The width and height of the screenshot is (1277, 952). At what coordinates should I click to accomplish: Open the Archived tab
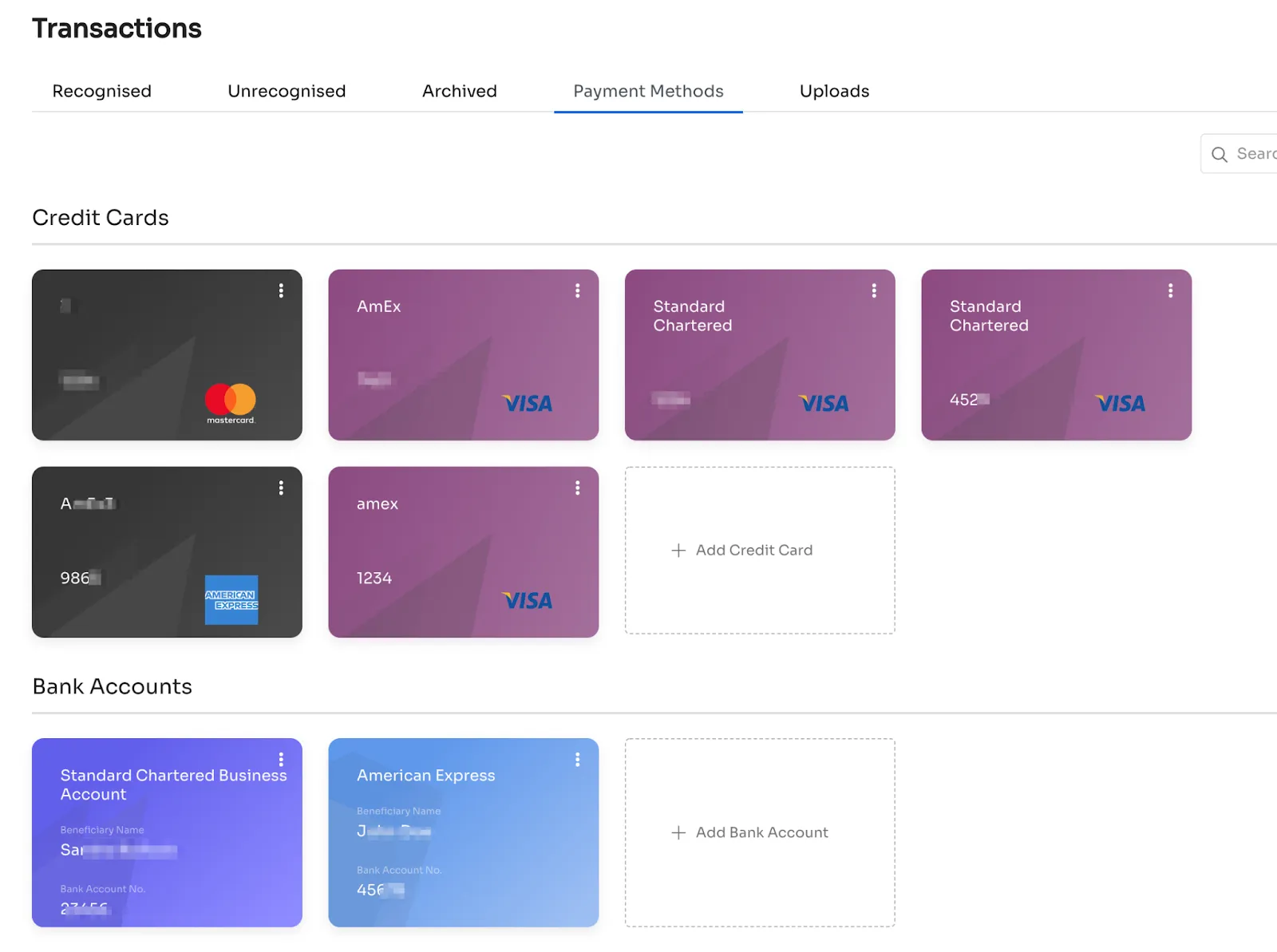pyautogui.click(x=460, y=91)
